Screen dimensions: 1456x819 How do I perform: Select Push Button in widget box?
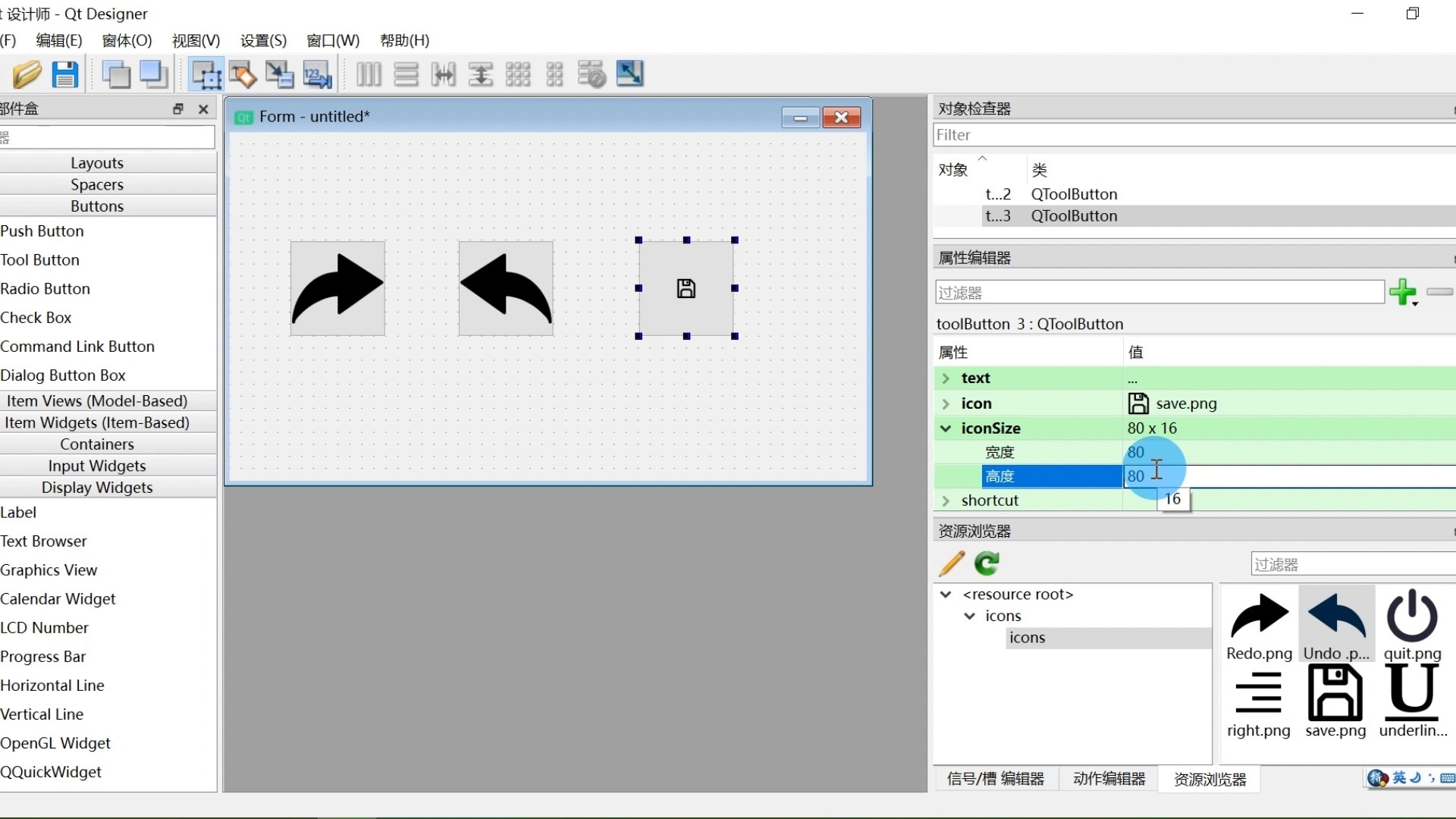coord(42,231)
